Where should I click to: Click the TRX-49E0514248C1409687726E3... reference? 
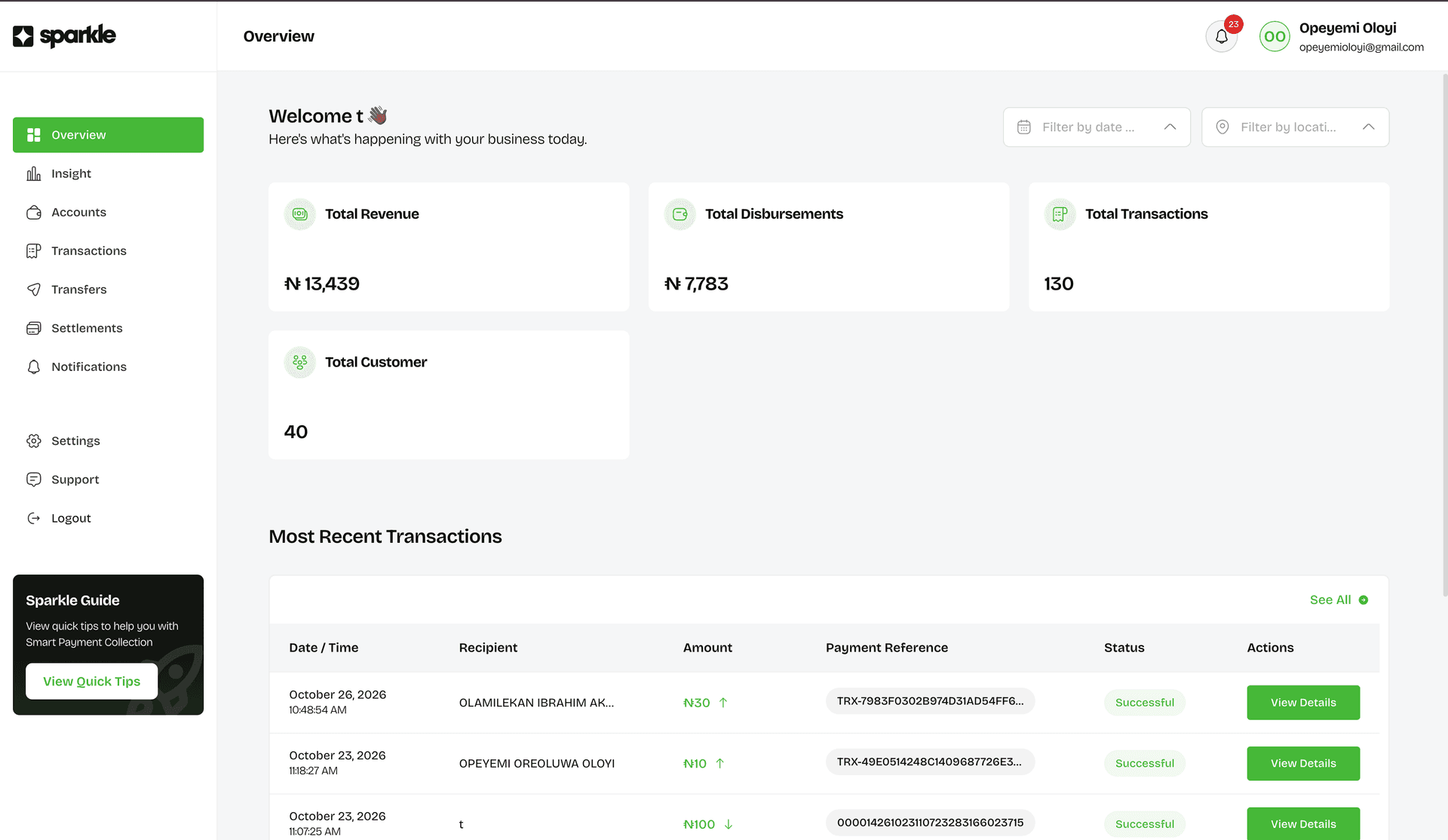click(930, 762)
